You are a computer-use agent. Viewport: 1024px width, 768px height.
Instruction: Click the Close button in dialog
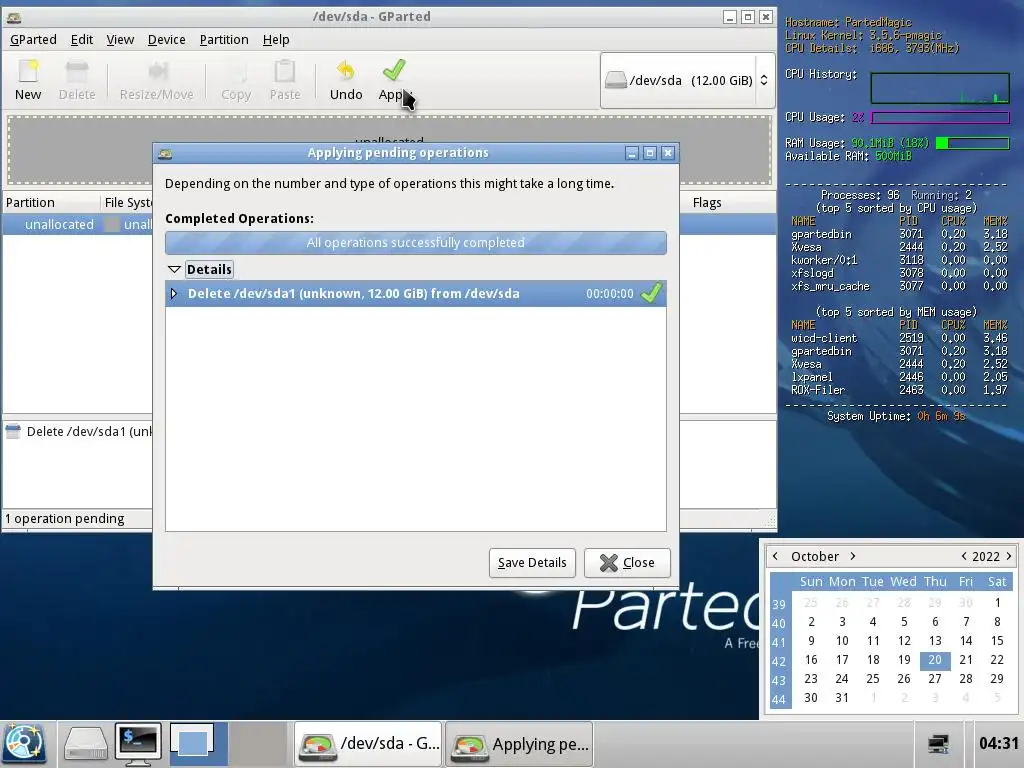[x=627, y=563]
